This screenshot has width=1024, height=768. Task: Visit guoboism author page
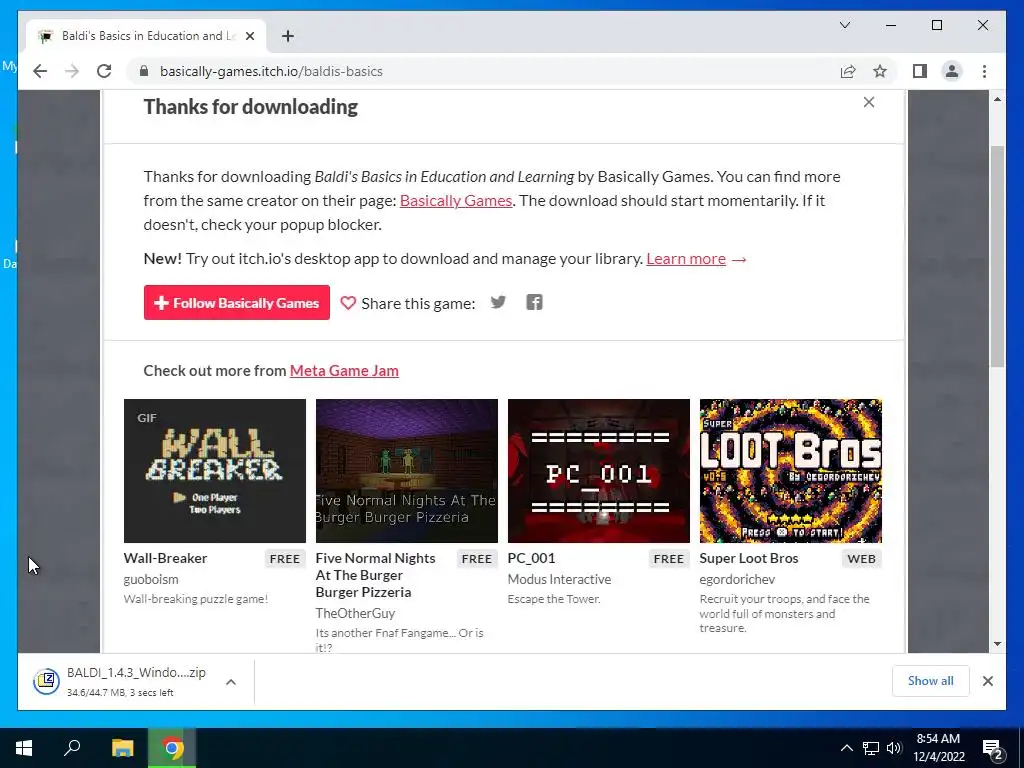(x=151, y=579)
